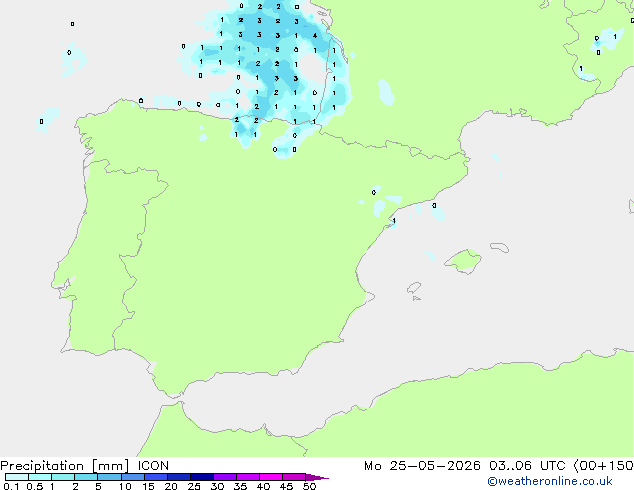
Task: Click the 20–25 mm legend color swatch
Action: (178, 477)
